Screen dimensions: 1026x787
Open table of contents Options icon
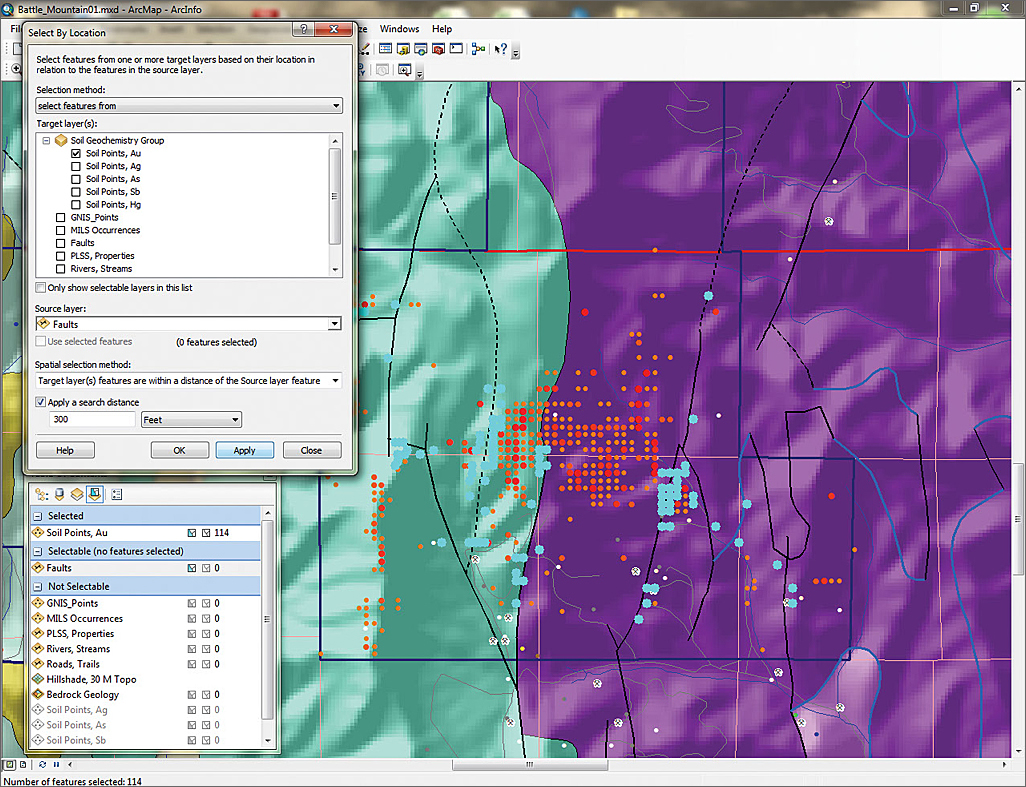click(x=117, y=494)
